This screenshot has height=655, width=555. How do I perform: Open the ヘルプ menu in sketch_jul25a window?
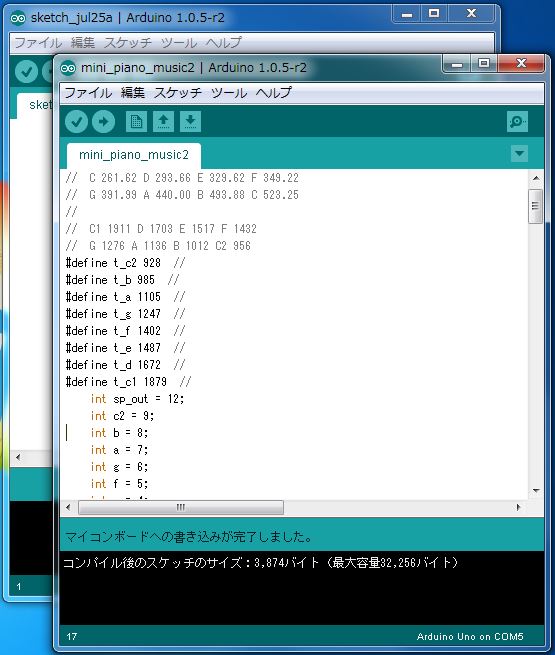223,43
